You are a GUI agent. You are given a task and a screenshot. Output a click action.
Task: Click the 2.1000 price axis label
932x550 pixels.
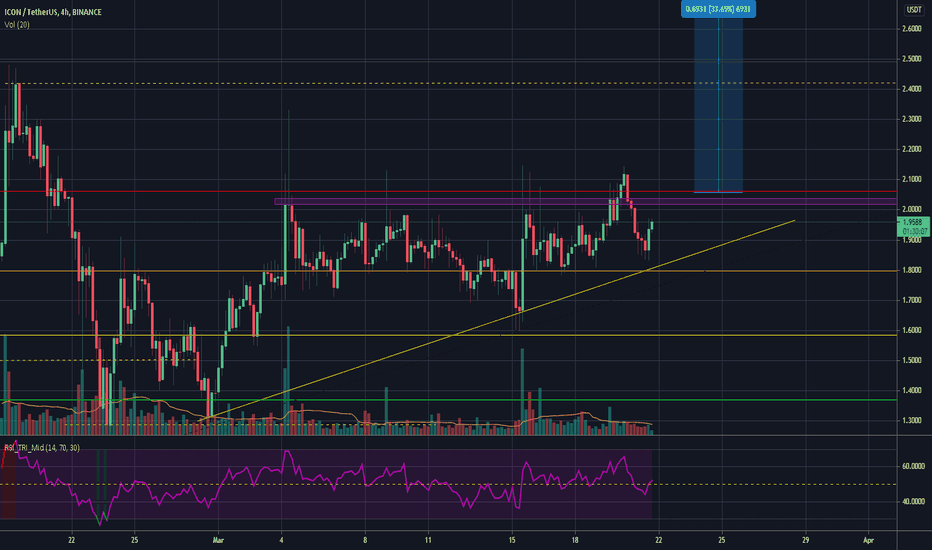pos(911,179)
